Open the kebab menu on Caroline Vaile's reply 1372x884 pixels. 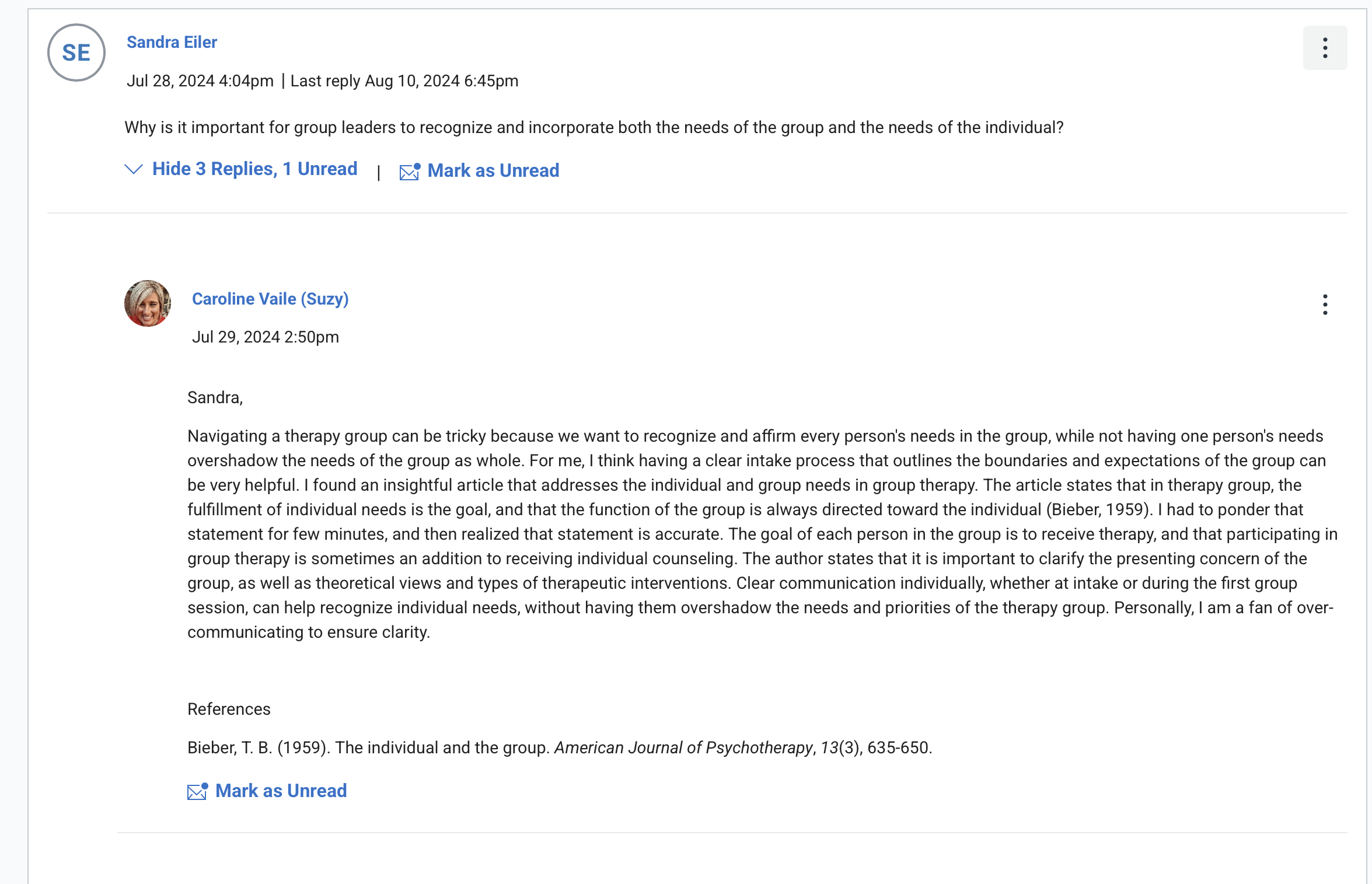(x=1325, y=305)
